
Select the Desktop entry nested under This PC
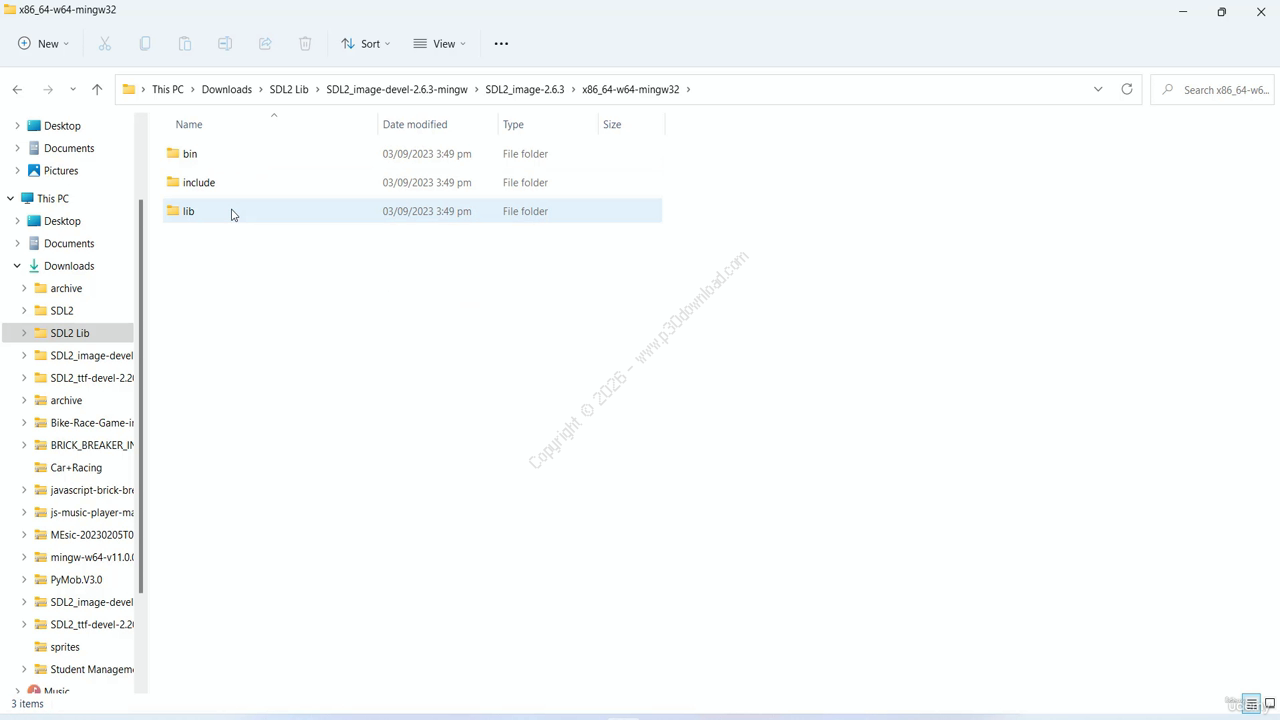coord(62,221)
